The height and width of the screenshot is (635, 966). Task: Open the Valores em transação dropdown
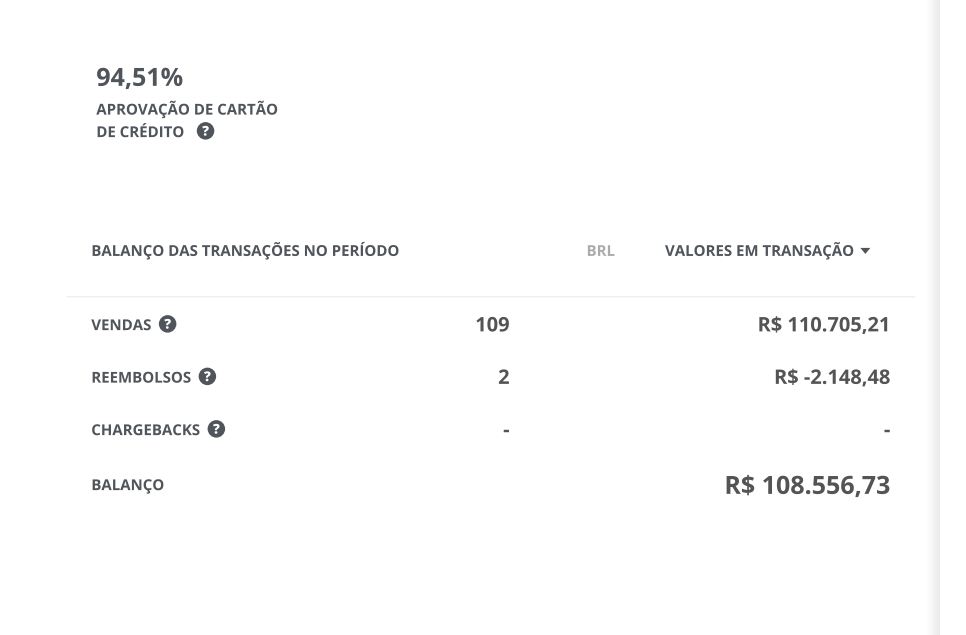[x=767, y=251]
